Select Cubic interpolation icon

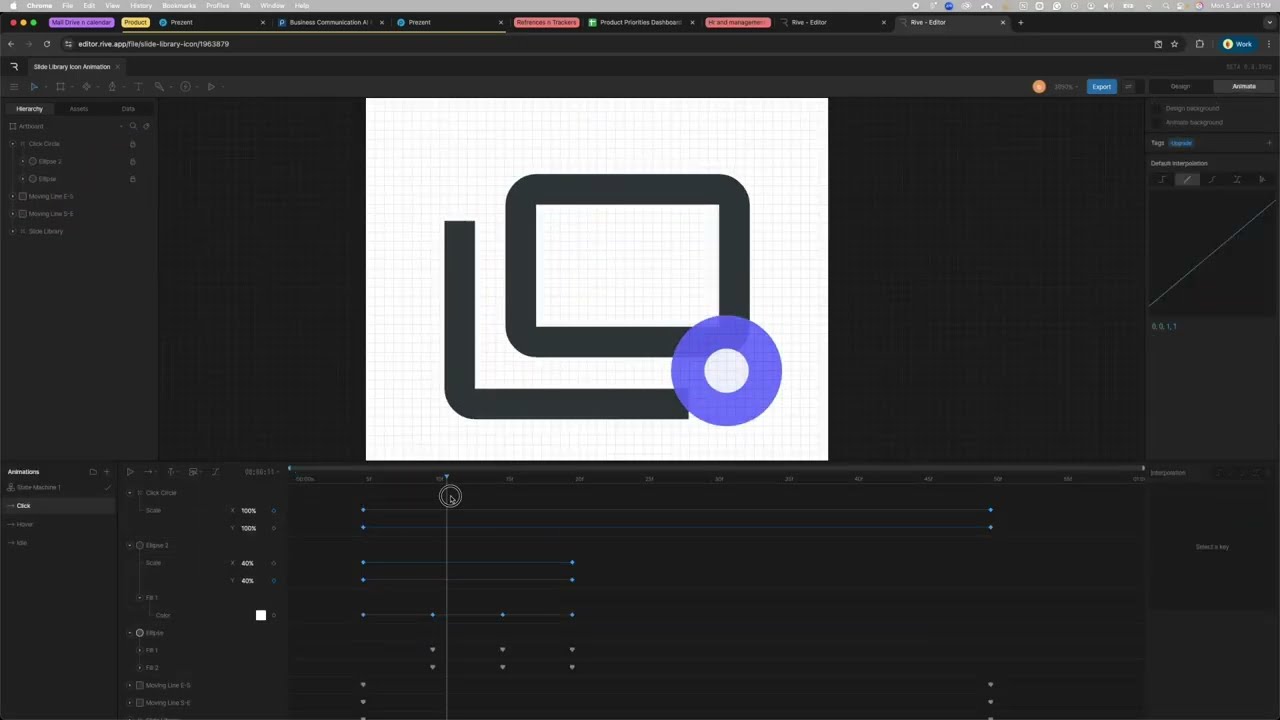point(1212,180)
